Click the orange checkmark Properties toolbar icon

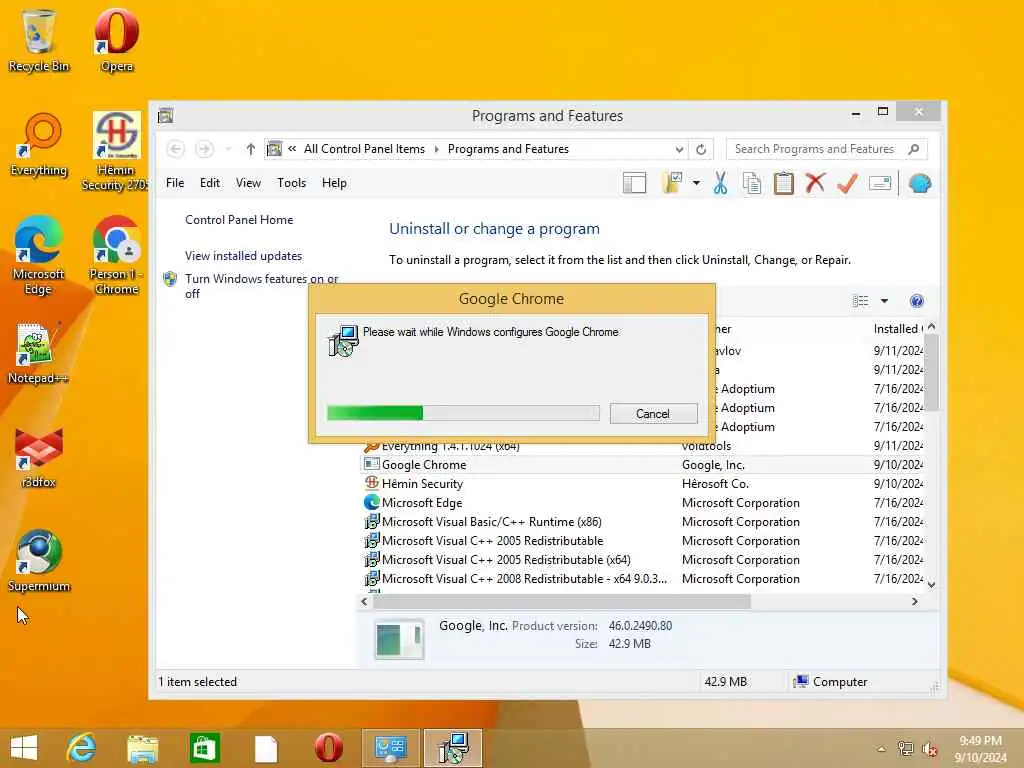[847, 183]
